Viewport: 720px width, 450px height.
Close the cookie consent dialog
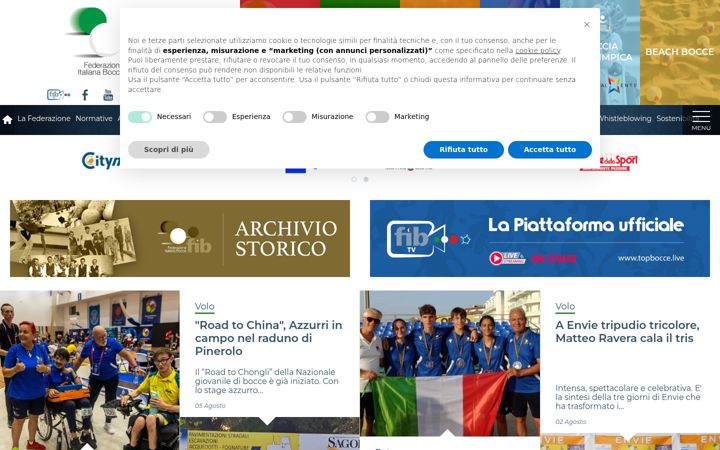(586, 25)
